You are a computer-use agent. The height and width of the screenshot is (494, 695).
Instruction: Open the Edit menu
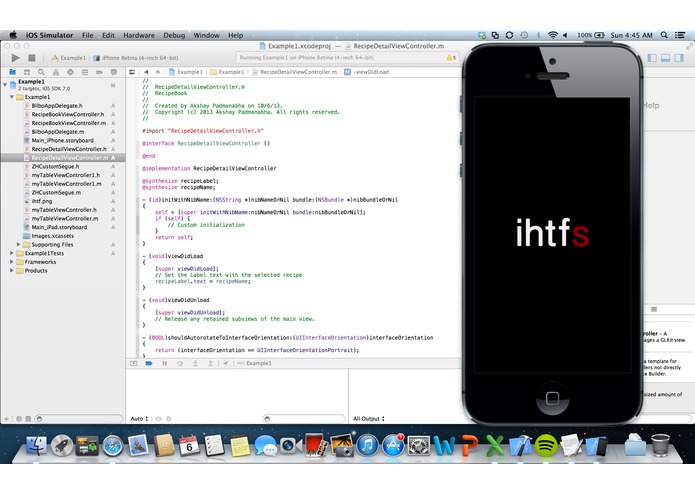108,35
